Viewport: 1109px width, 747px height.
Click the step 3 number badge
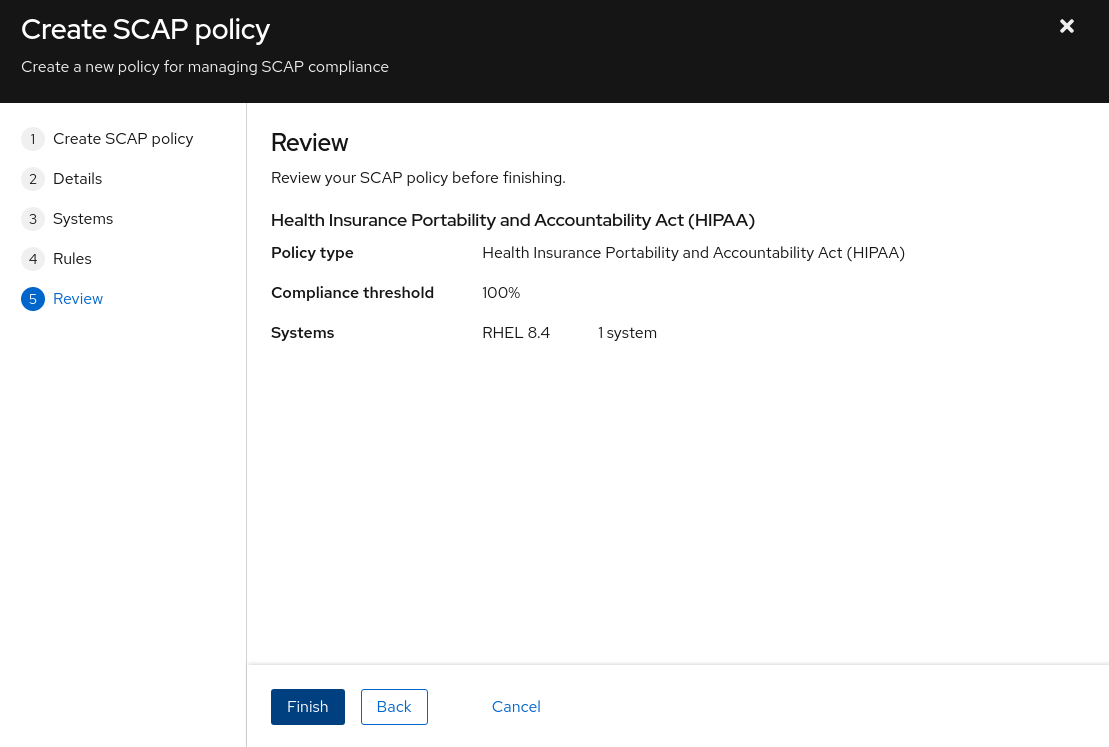coord(33,219)
